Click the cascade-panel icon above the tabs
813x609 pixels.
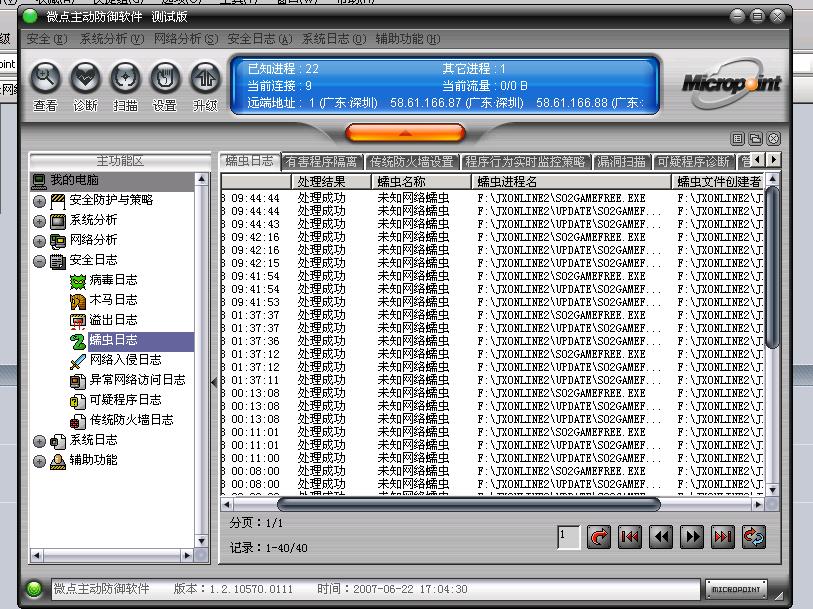coord(755,138)
